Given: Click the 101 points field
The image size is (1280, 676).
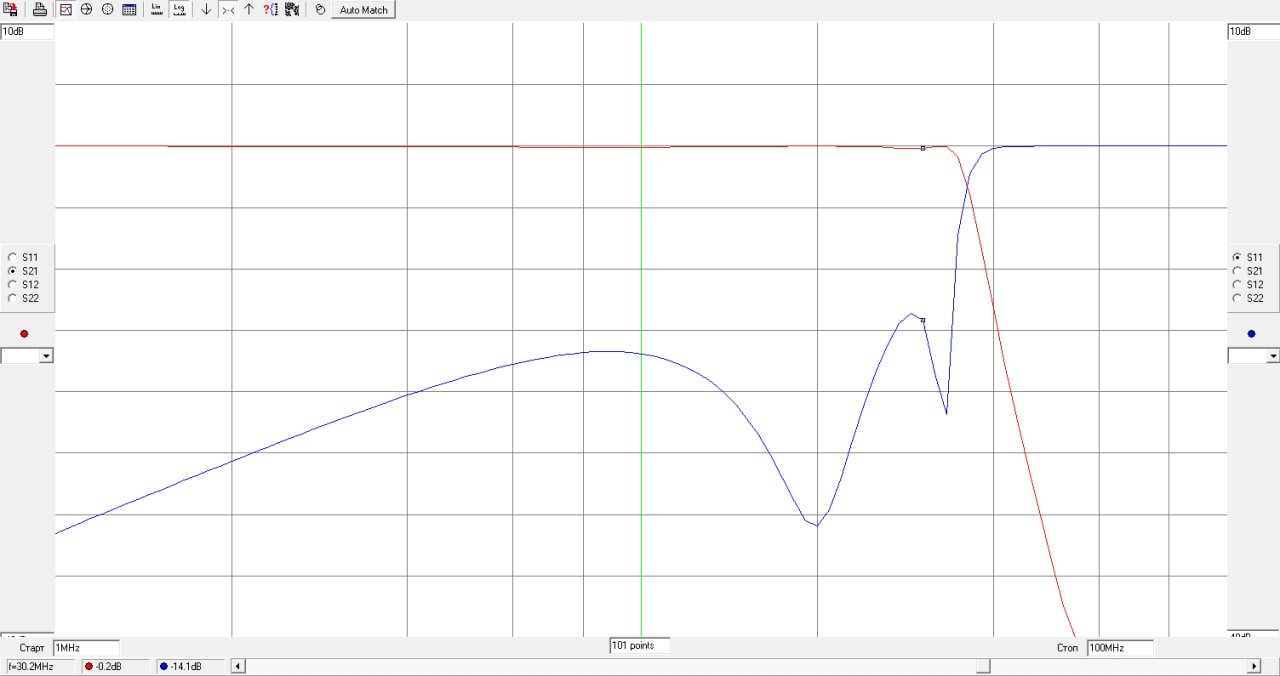Looking at the screenshot, I should tap(639, 646).
